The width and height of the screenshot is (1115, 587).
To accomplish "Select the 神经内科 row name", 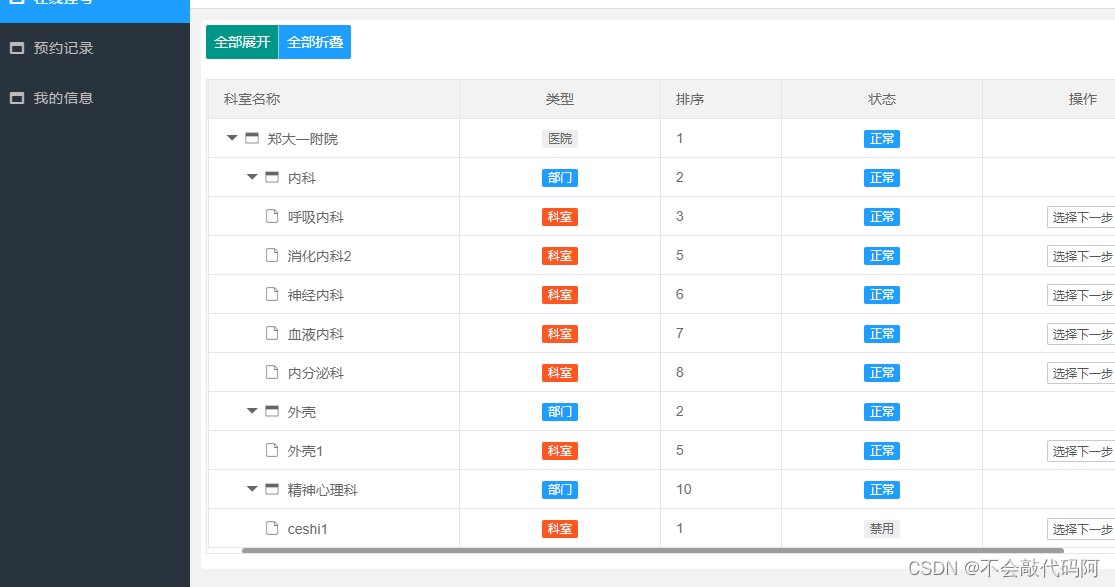I will pyautogui.click(x=316, y=295).
